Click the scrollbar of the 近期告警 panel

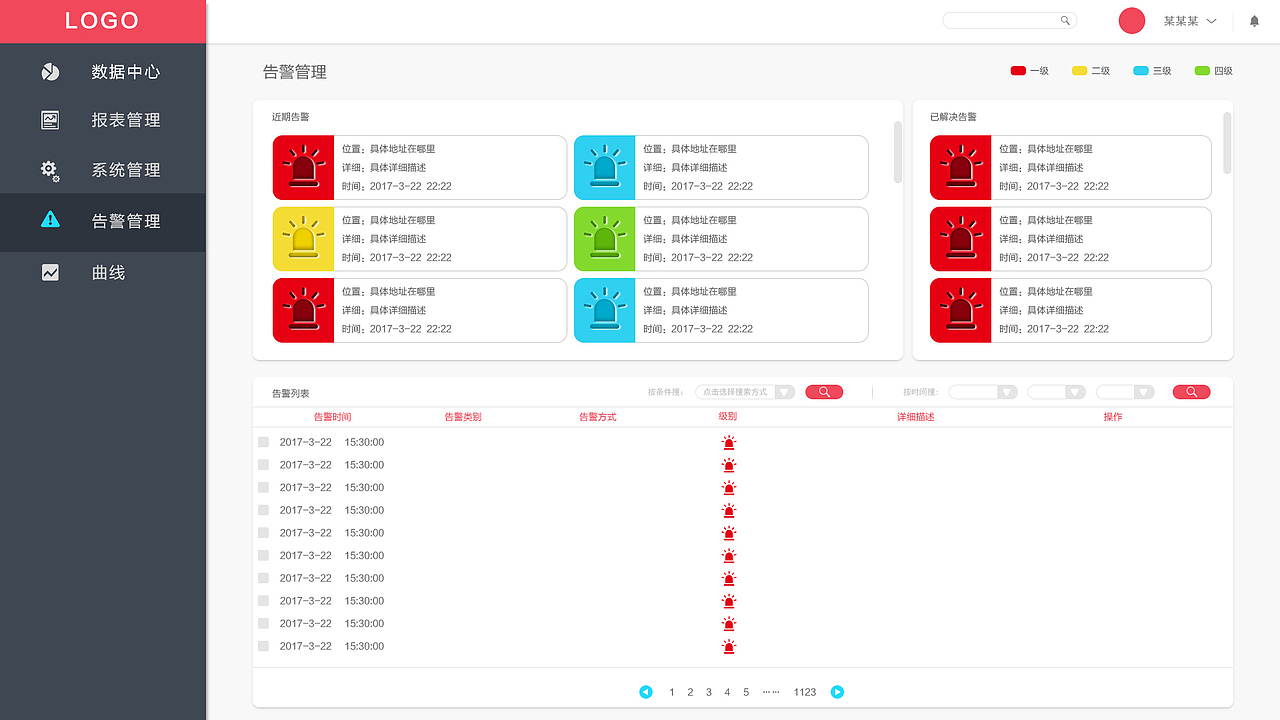[898, 152]
